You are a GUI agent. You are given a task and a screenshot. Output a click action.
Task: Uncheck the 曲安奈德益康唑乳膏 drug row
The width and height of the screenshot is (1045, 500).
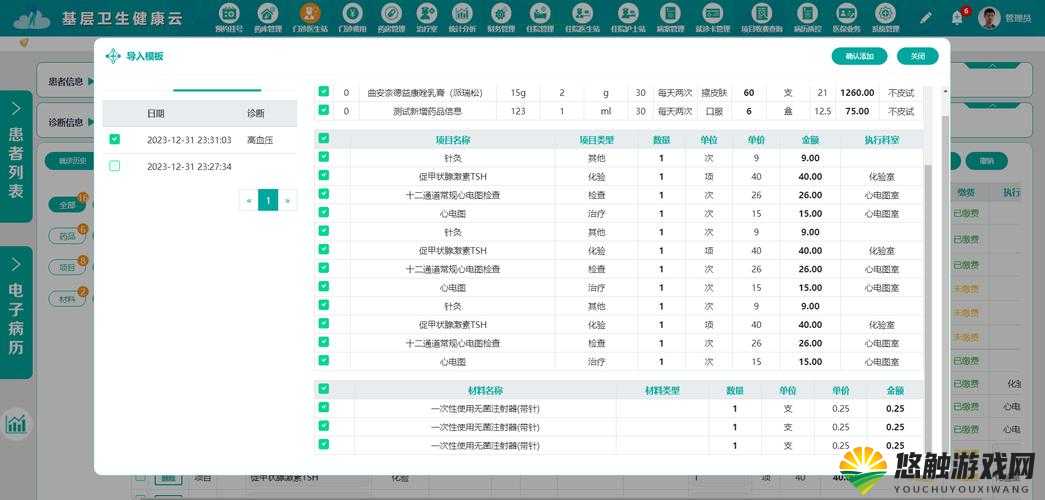click(323, 92)
